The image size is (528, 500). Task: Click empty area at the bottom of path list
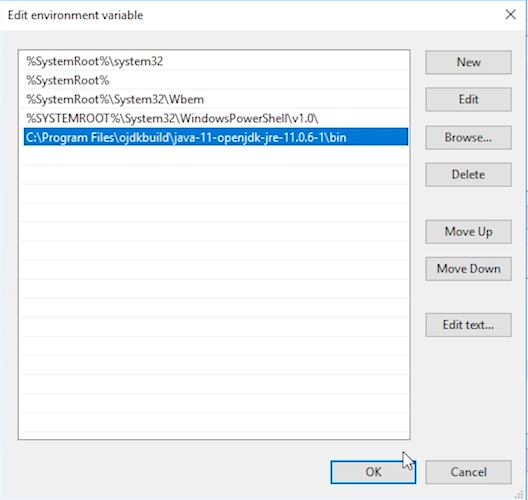click(x=214, y=423)
